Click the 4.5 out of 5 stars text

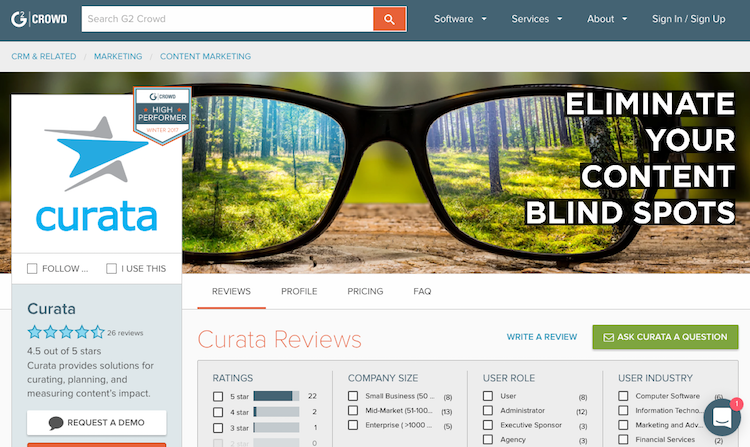click(x=64, y=351)
